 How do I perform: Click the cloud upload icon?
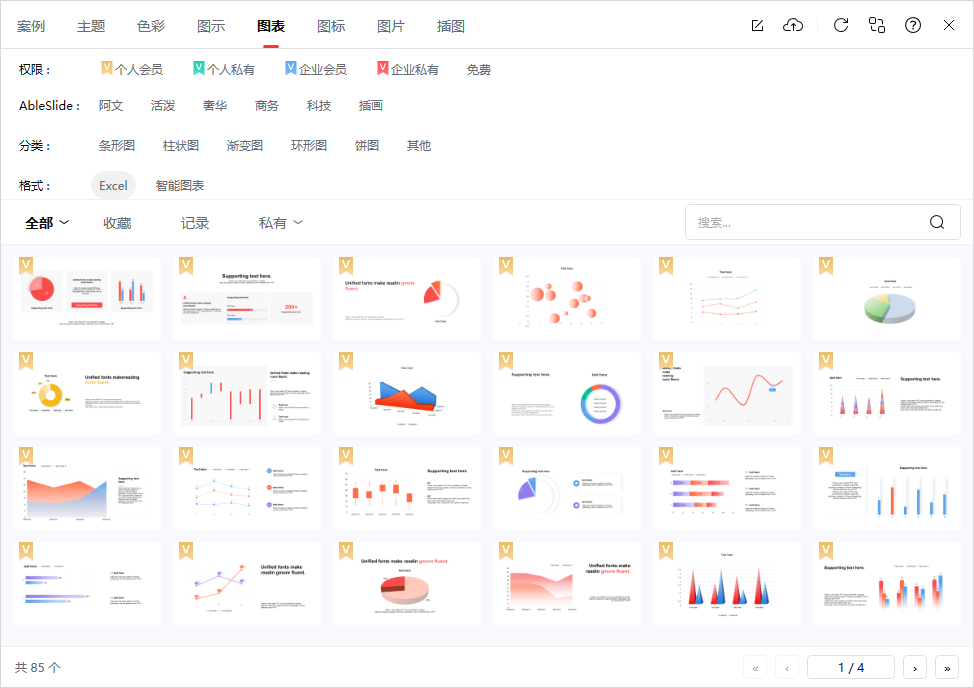click(x=793, y=26)
